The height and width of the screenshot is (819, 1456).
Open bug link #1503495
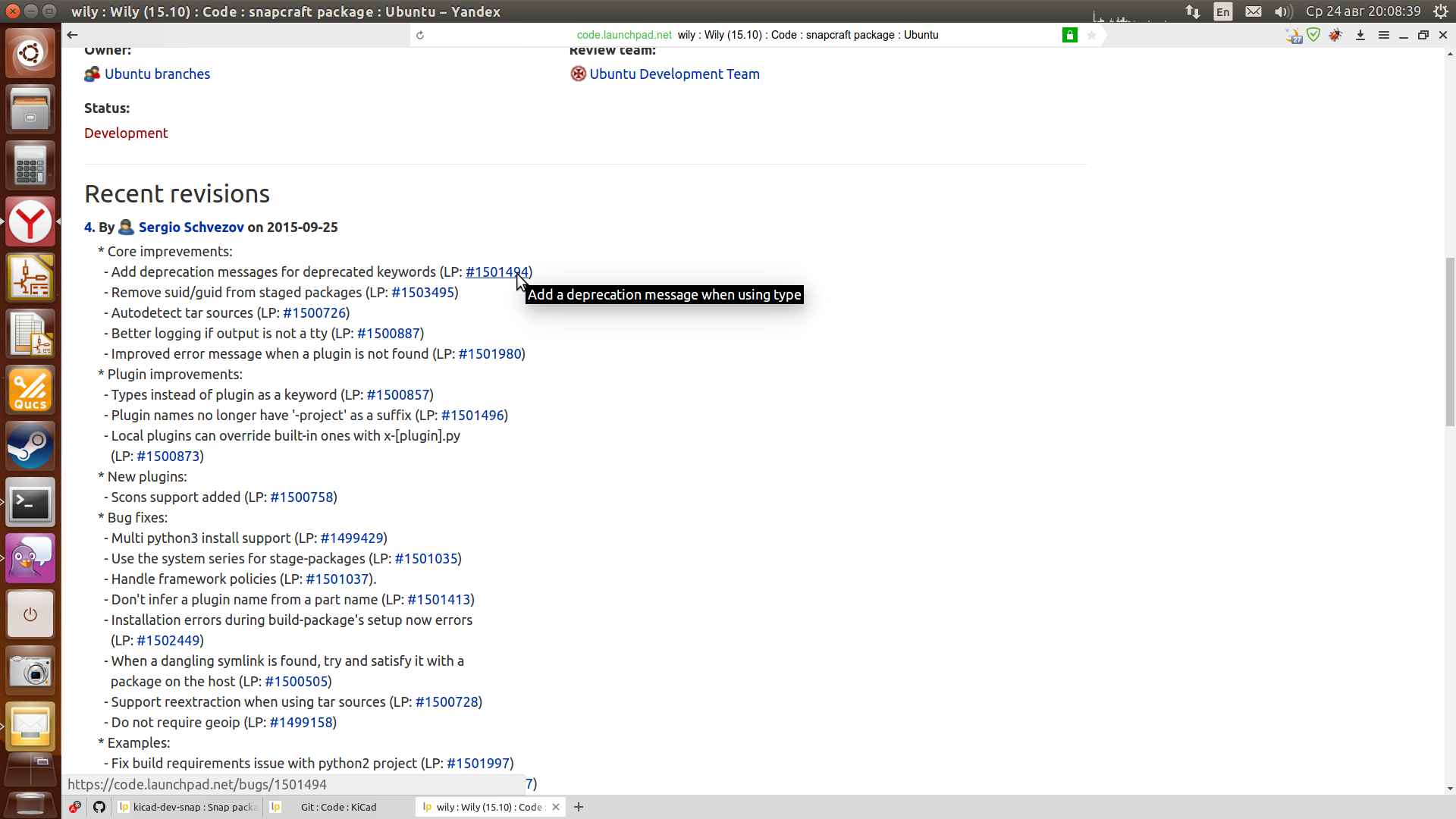click(422, 293)
